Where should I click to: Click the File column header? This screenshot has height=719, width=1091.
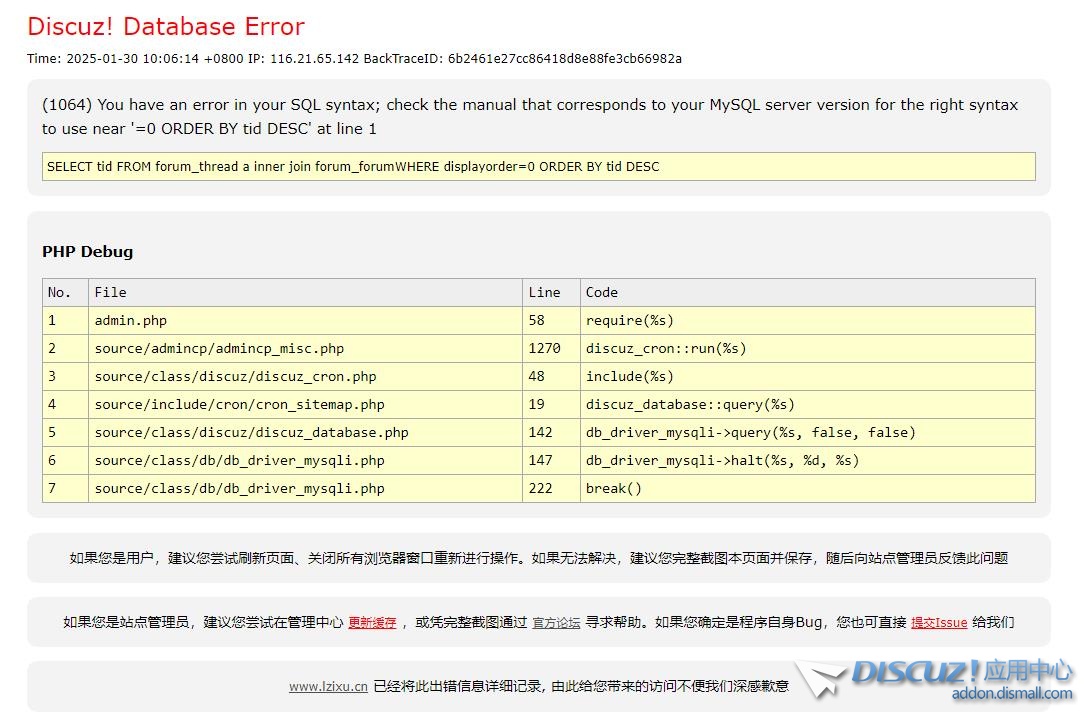click(305, 292)
